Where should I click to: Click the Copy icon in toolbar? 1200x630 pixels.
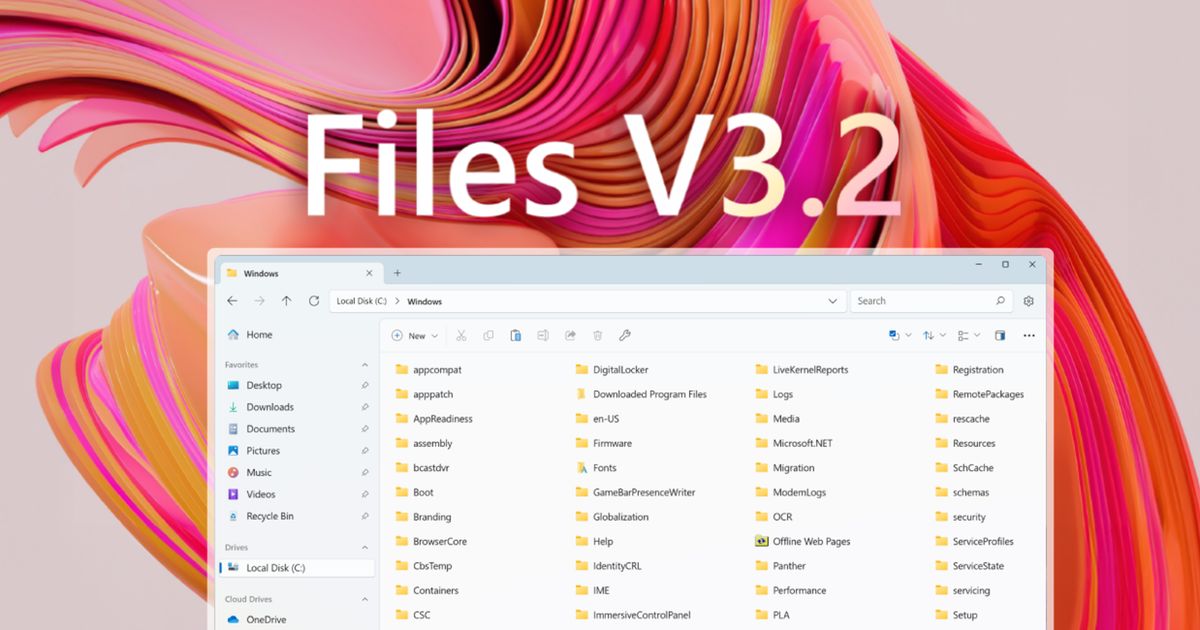click(x=488, y=336)
